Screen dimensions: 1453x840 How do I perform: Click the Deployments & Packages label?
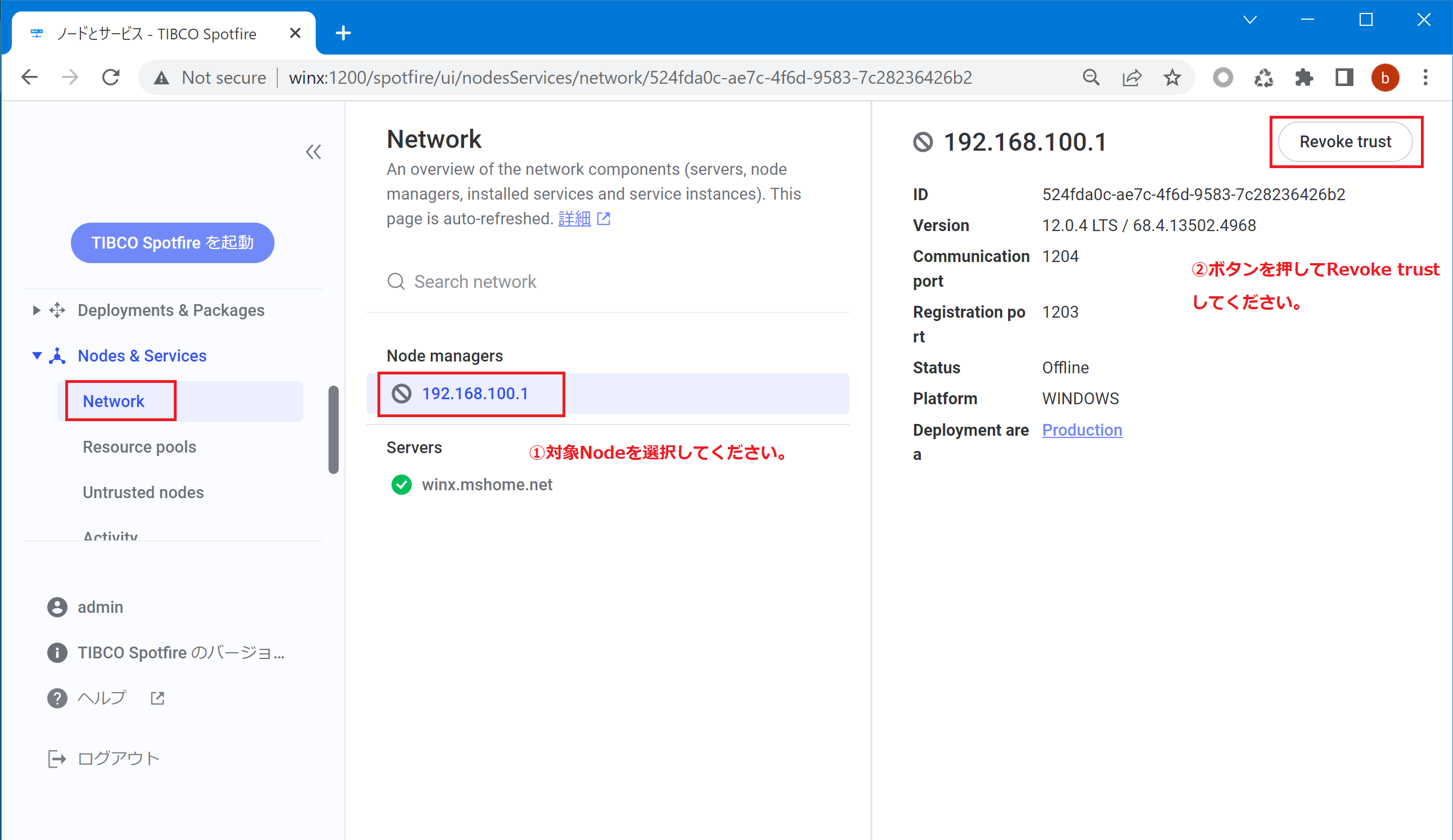click(x=170, y=310)
